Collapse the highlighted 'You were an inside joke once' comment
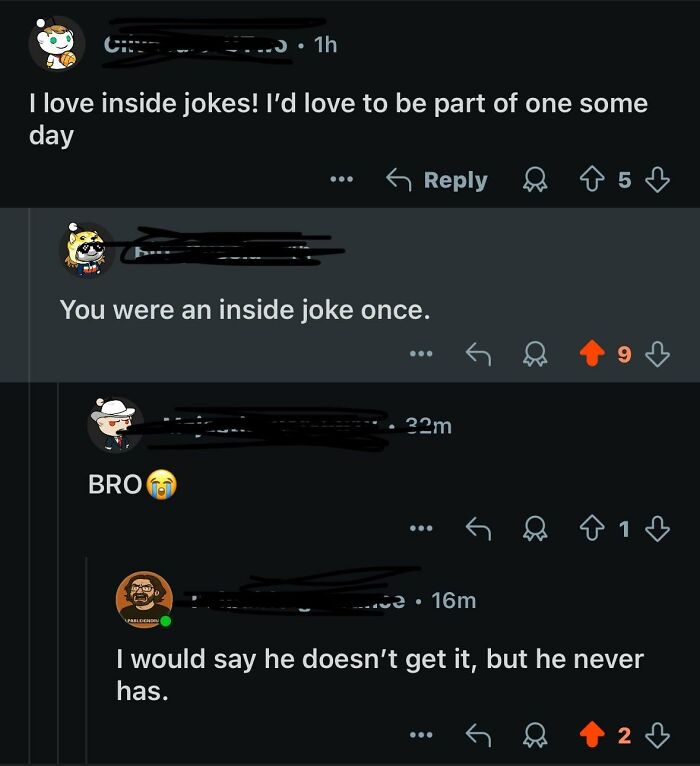The height and width of the screenshot is (766, 700). coord(349,295)
